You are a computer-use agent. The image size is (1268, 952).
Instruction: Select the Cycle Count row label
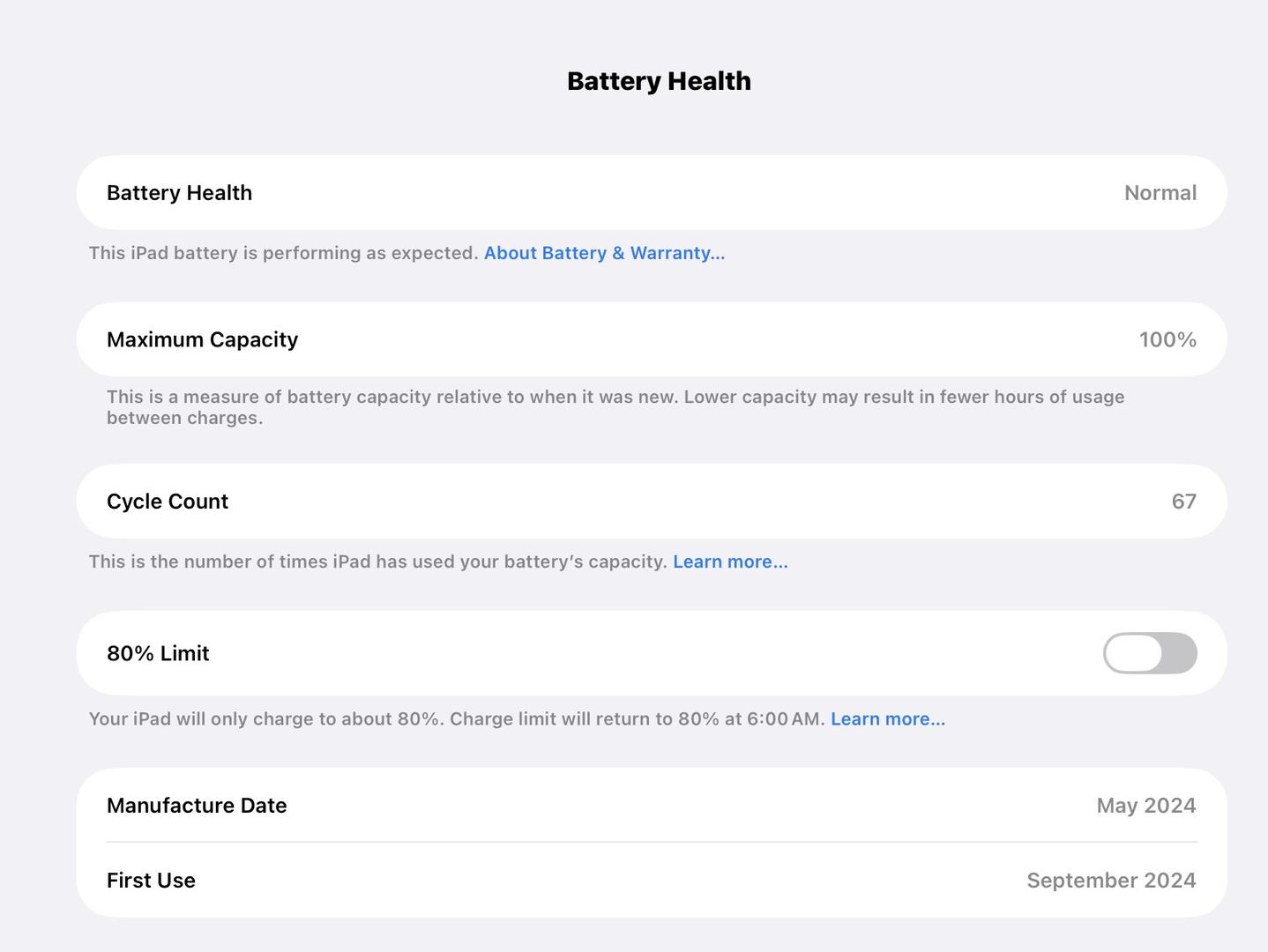168,502
